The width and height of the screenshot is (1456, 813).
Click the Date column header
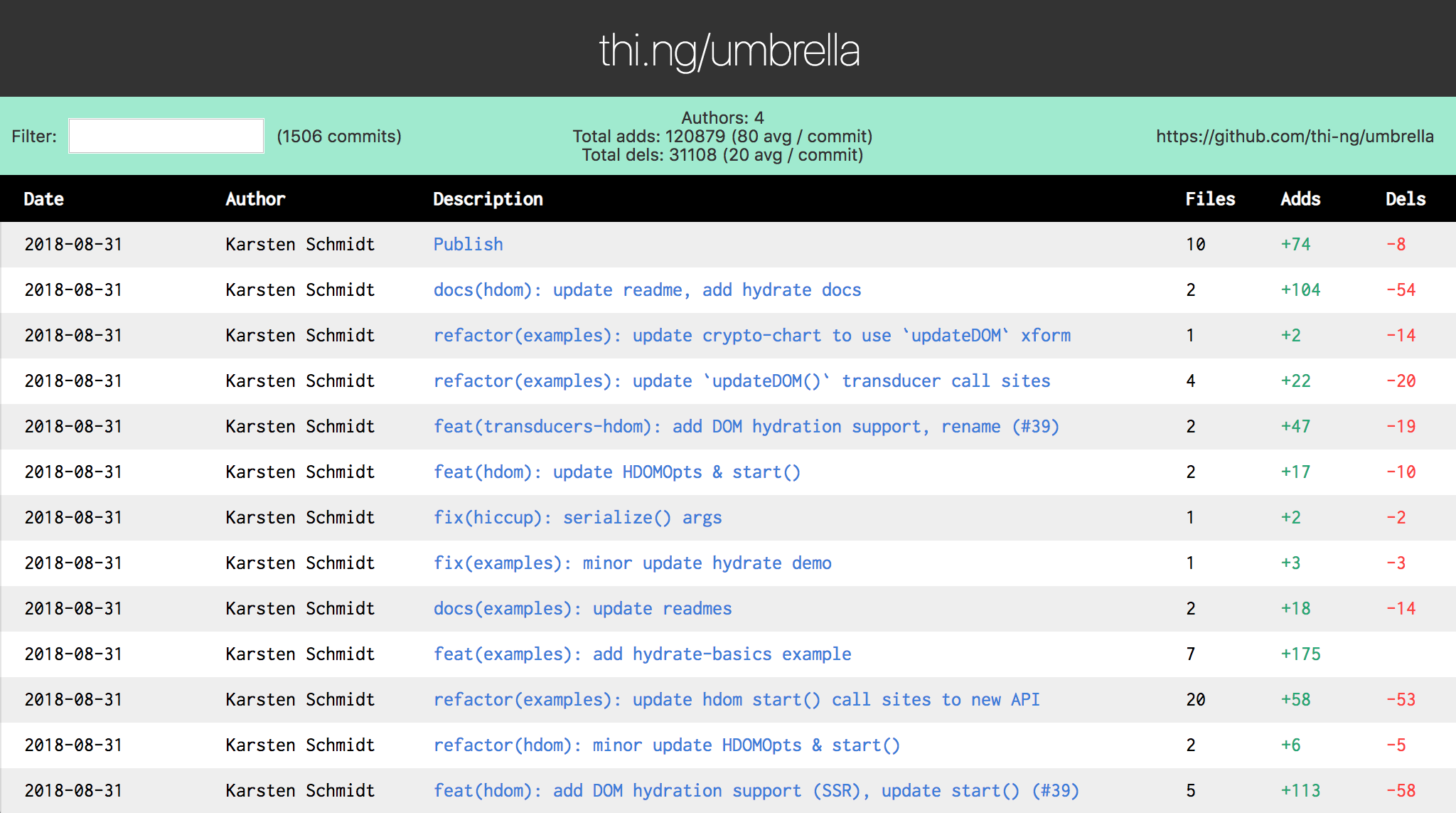click(43, 199)
